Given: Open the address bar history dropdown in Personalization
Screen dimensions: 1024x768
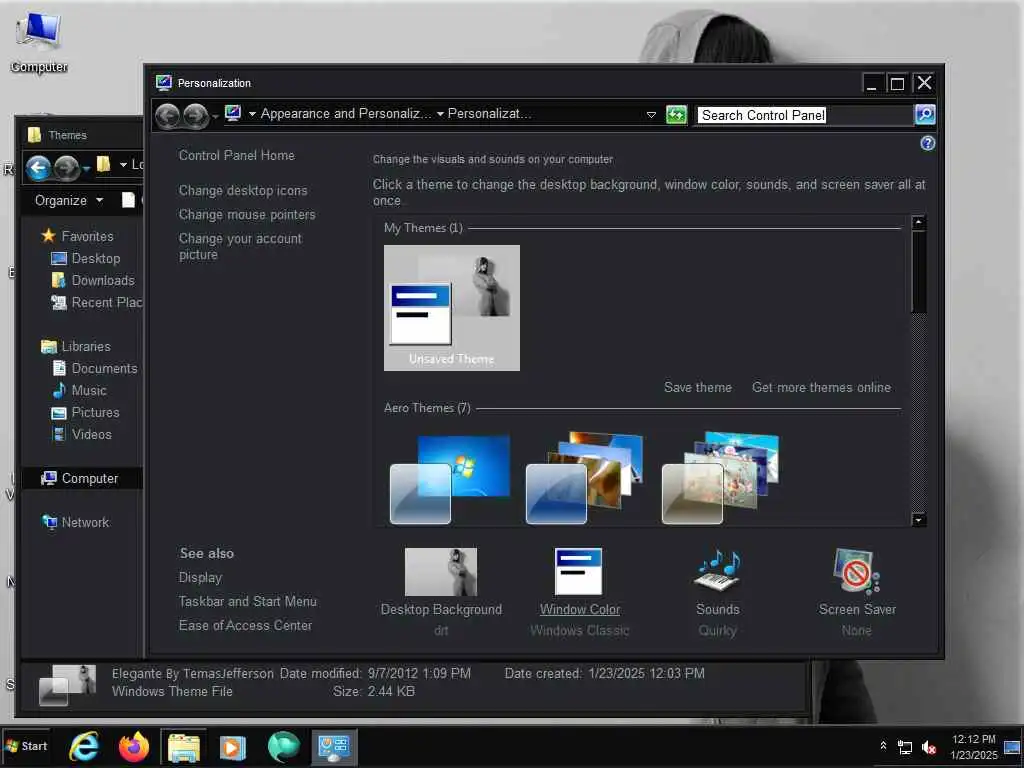Looking at the screenshot, I should 651,115.
